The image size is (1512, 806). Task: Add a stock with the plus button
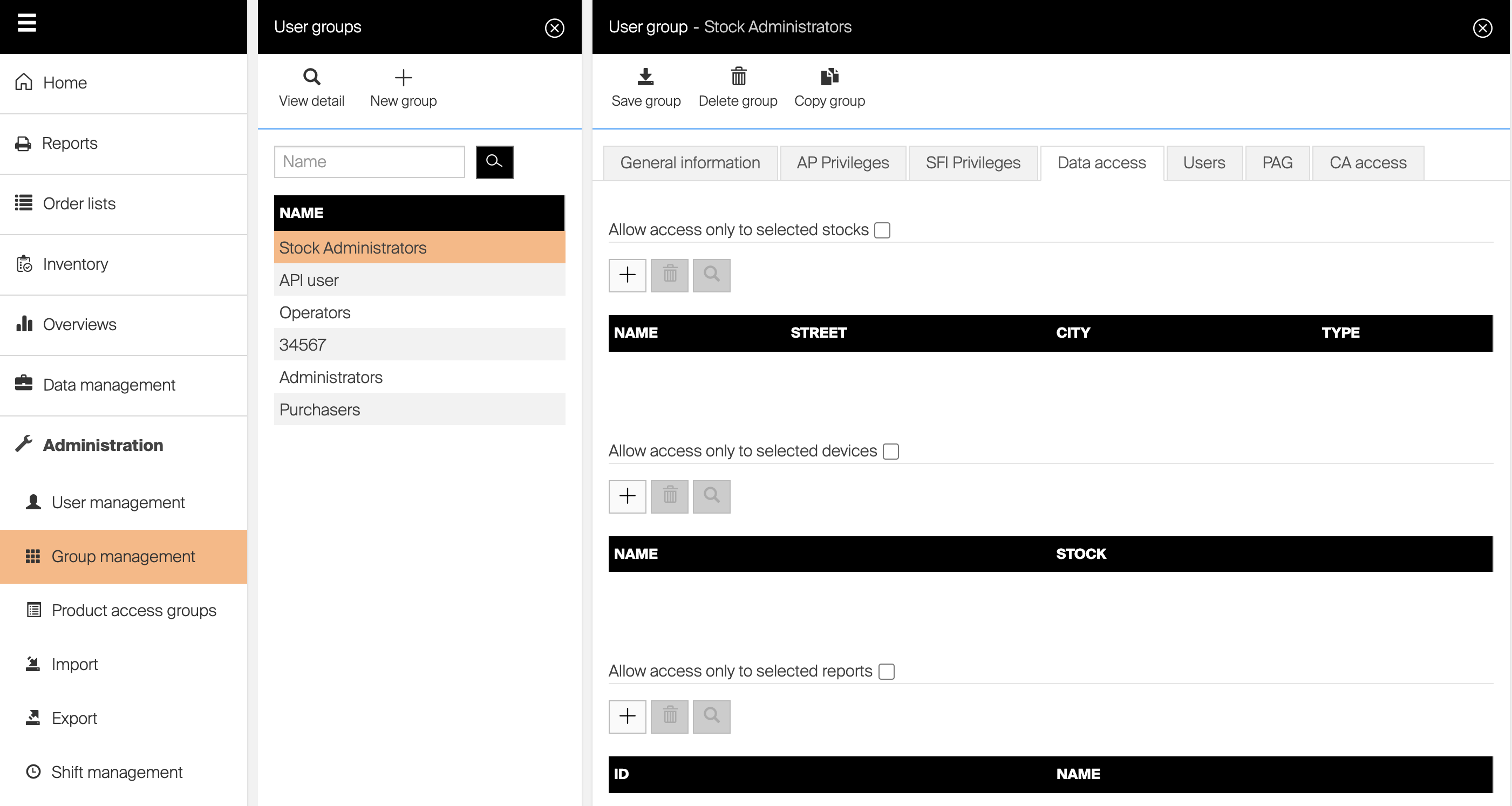[627, 275]
